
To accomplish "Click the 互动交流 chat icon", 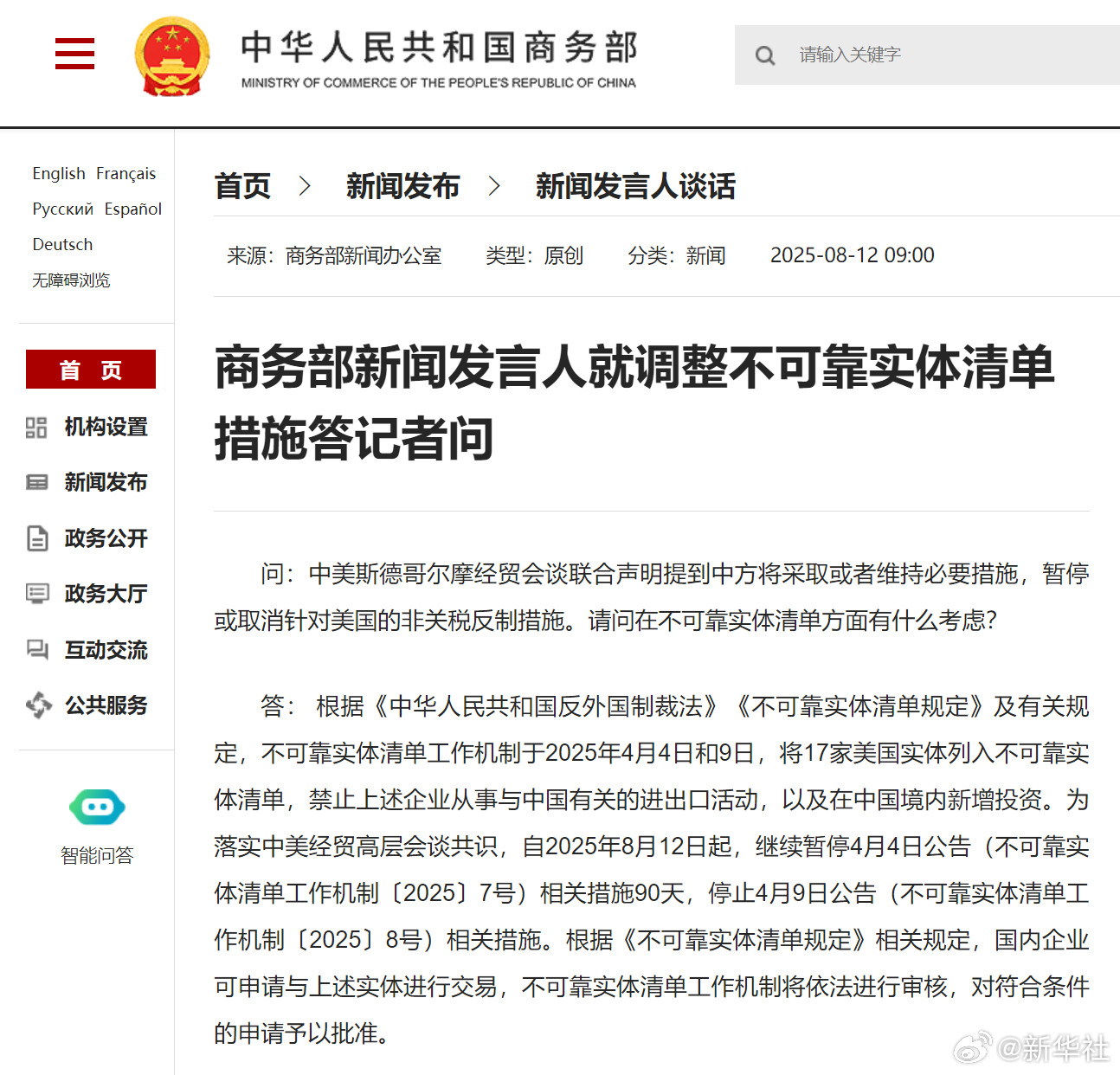I will 37,649.
